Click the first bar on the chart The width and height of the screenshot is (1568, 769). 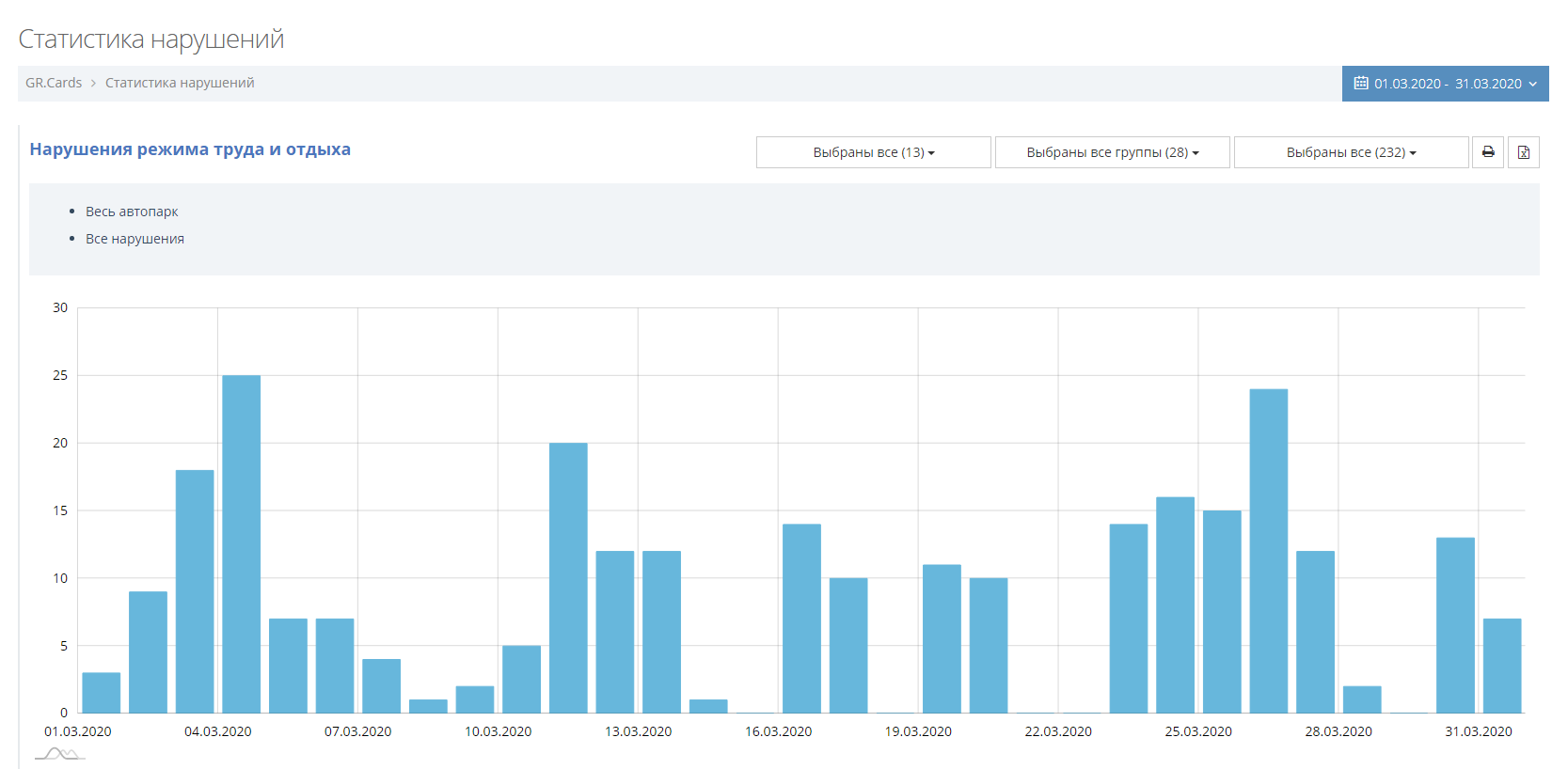click(102, 692)
